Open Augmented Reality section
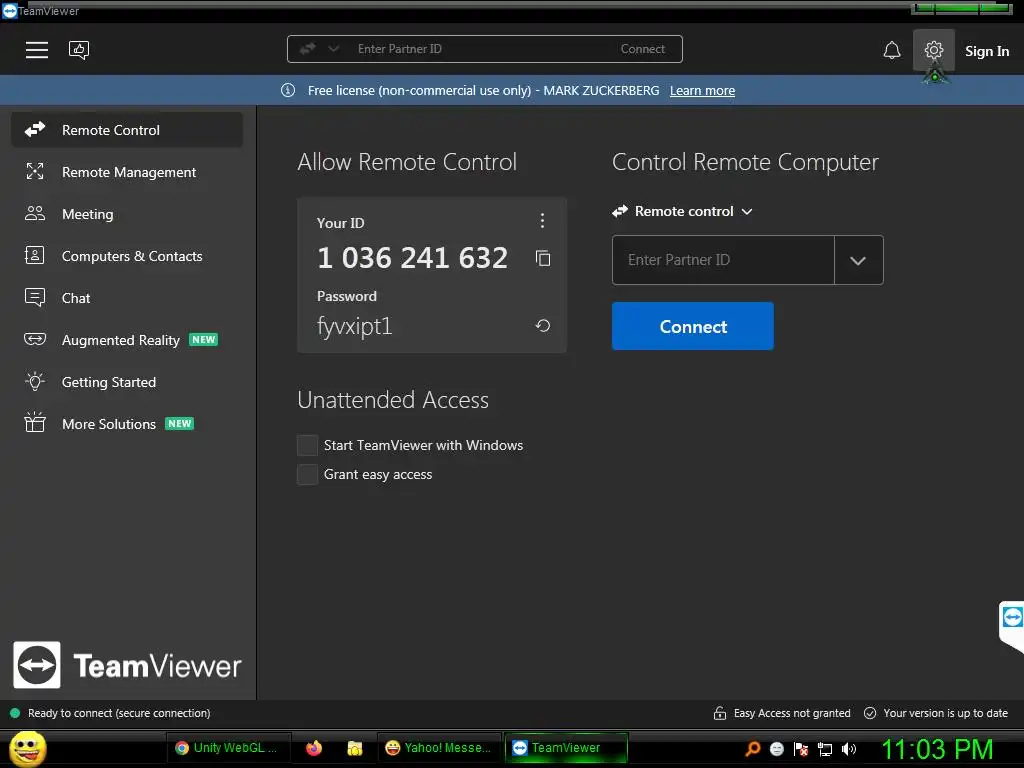1024x768 pixels. point(127,340)
